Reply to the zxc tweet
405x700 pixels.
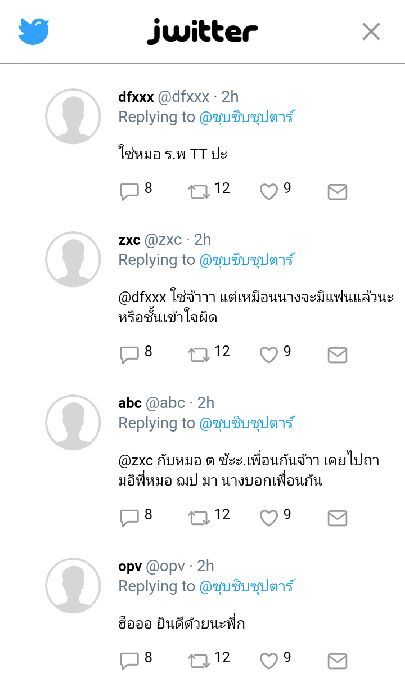point(129,355)
